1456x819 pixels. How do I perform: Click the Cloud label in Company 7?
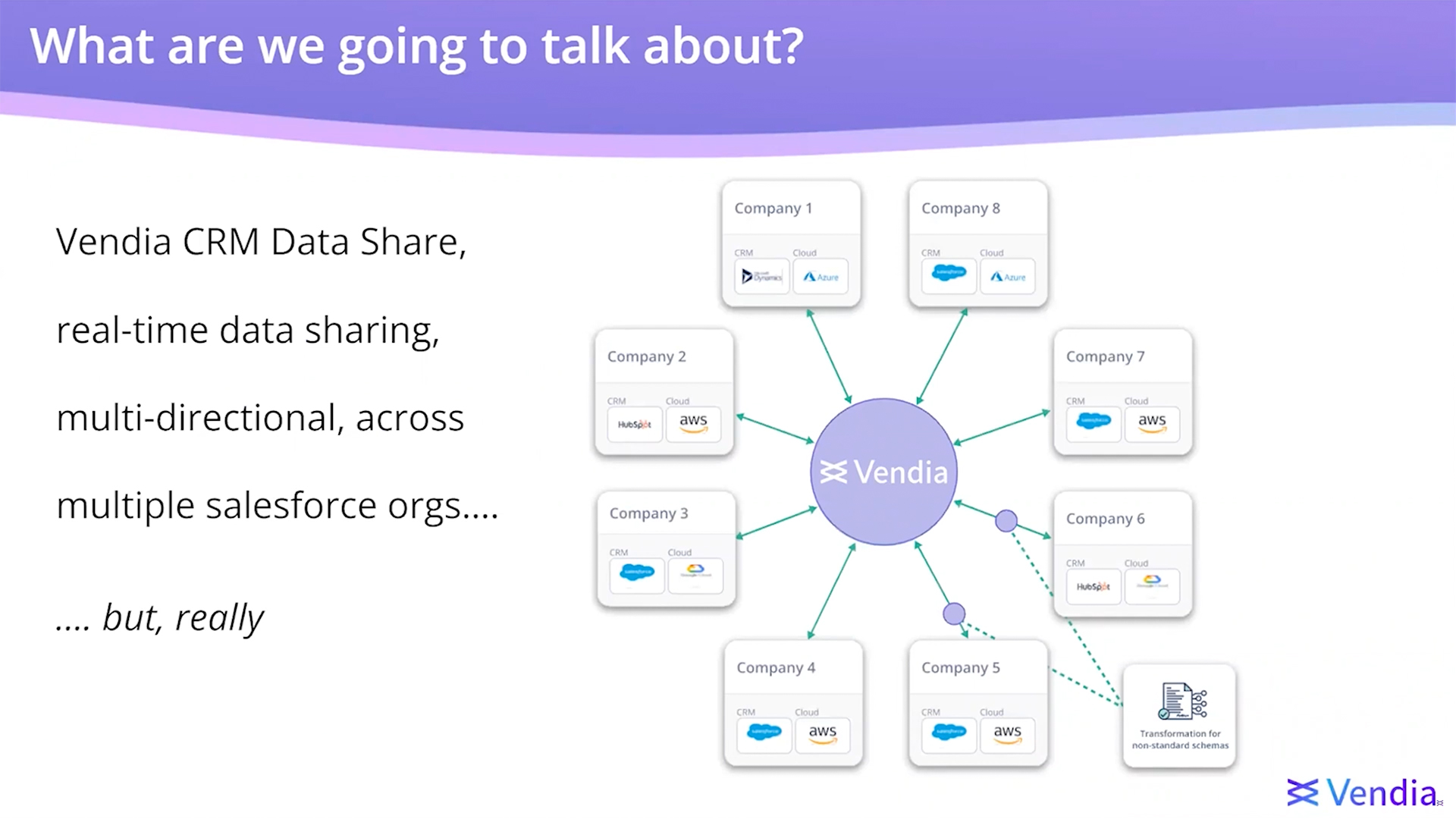click(x=1136, y=400)
